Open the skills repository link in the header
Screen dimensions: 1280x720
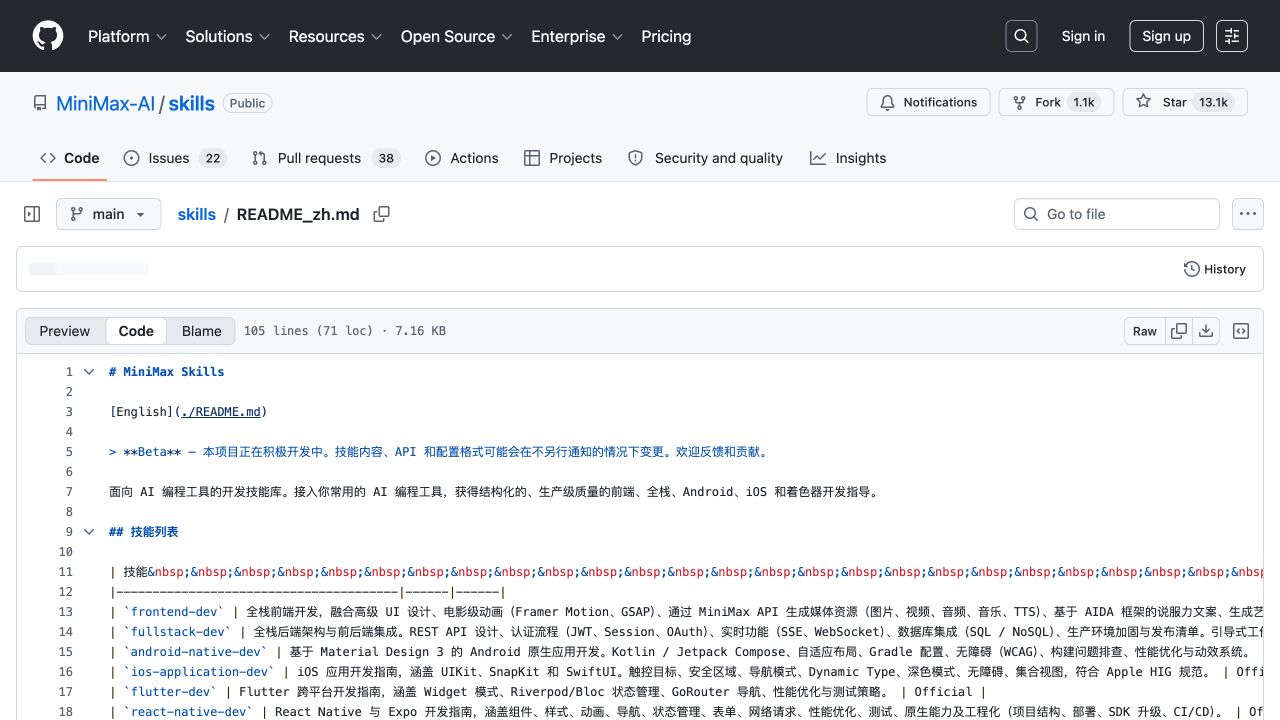(x=191, y=103)
